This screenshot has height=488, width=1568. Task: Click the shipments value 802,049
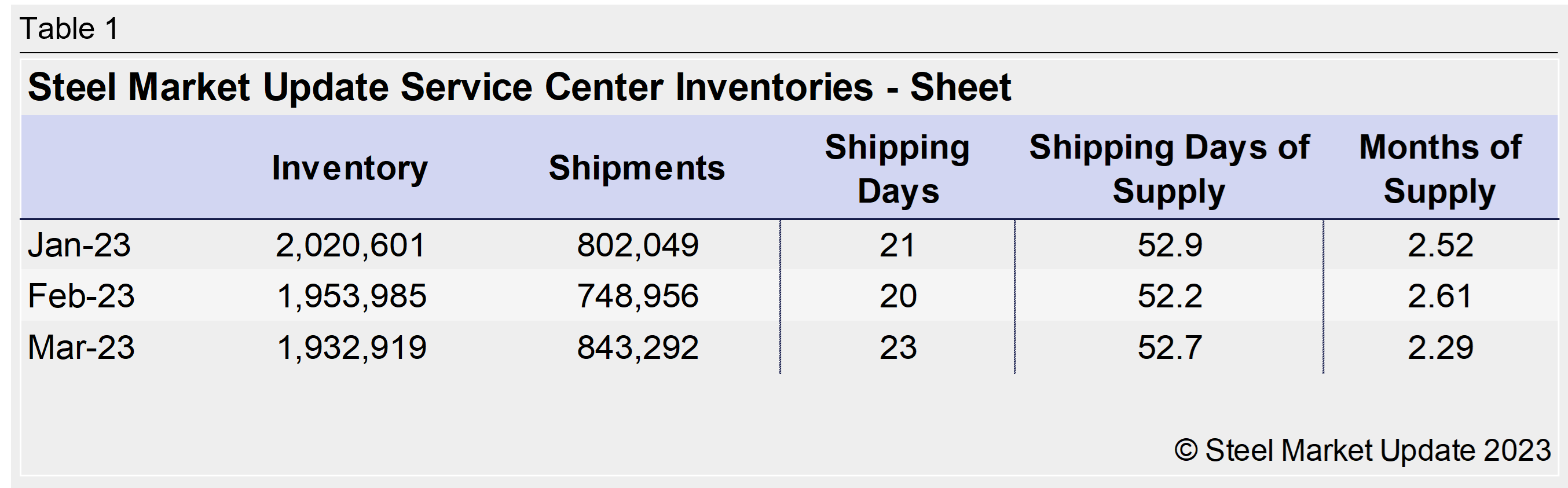click(638, 245)
